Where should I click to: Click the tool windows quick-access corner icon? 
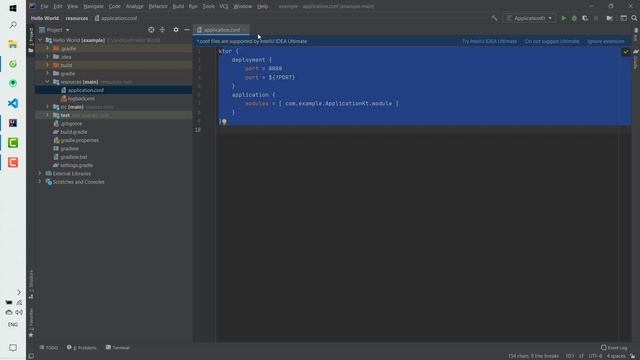pos(31,356)
